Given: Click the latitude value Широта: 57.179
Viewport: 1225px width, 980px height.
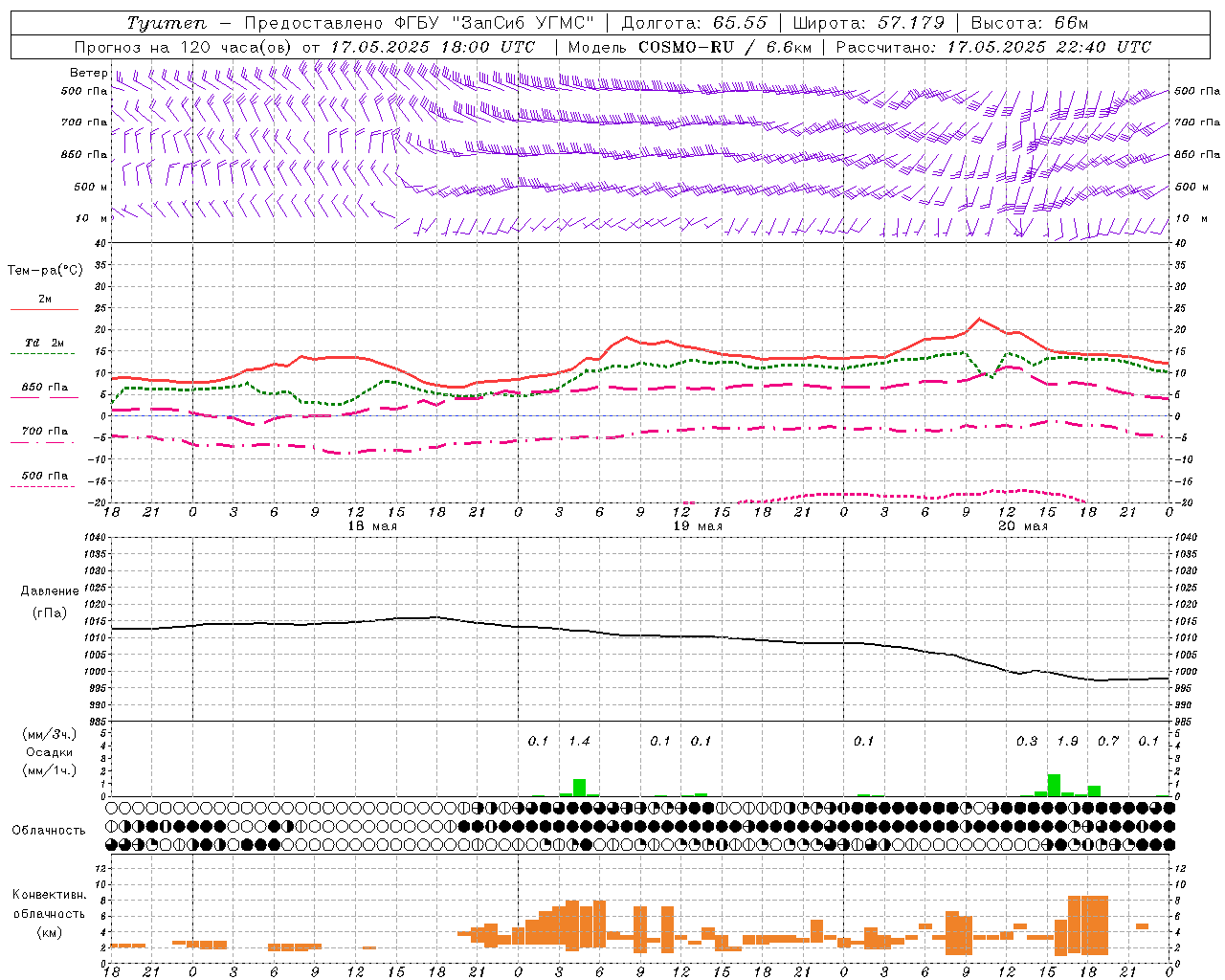Looking at the screenshot, I should 869,23.
